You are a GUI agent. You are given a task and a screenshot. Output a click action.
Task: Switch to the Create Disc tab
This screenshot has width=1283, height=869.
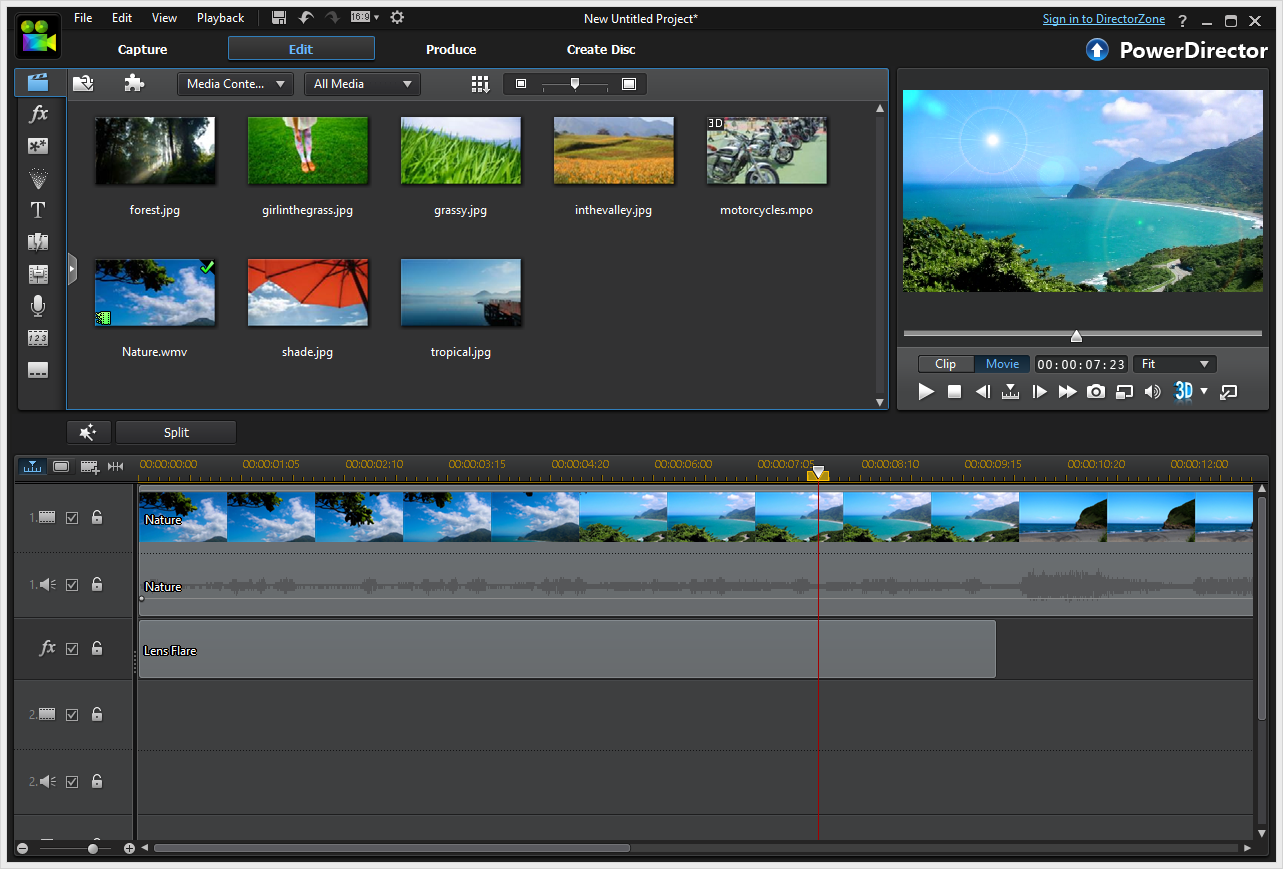tap(601, 49)
